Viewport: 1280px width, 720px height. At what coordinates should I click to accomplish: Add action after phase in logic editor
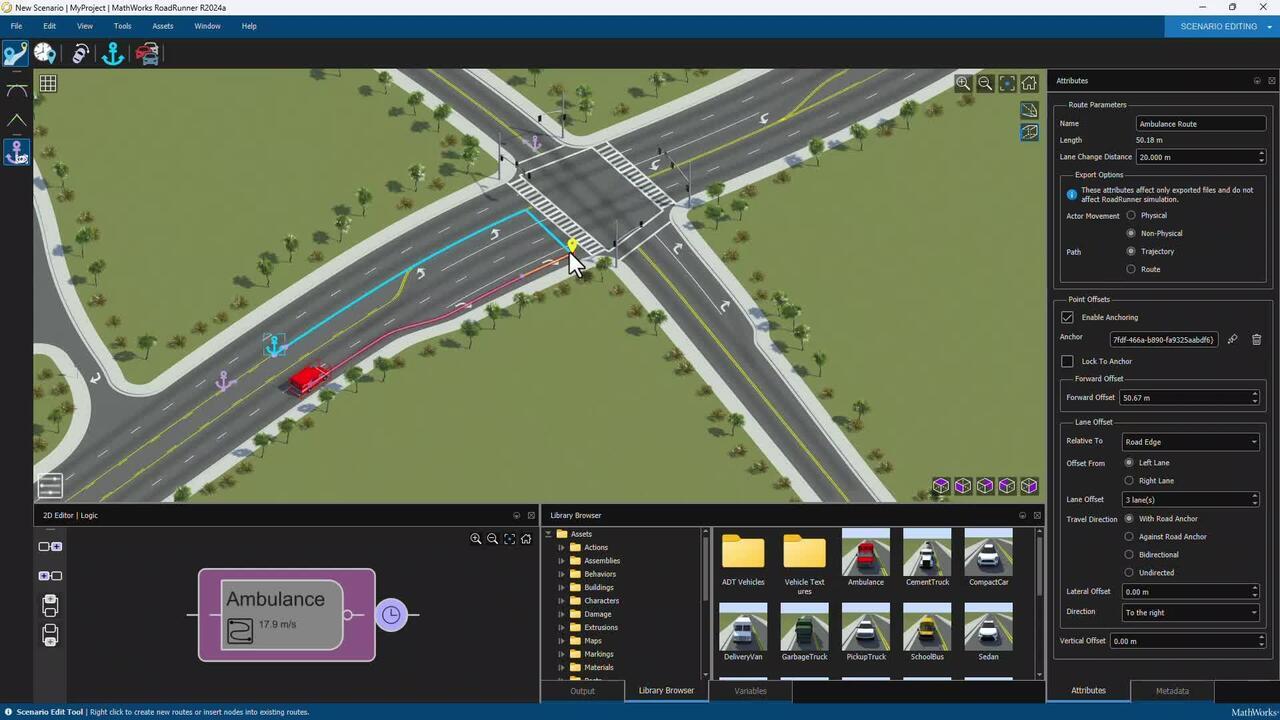[x=50, y=547]
